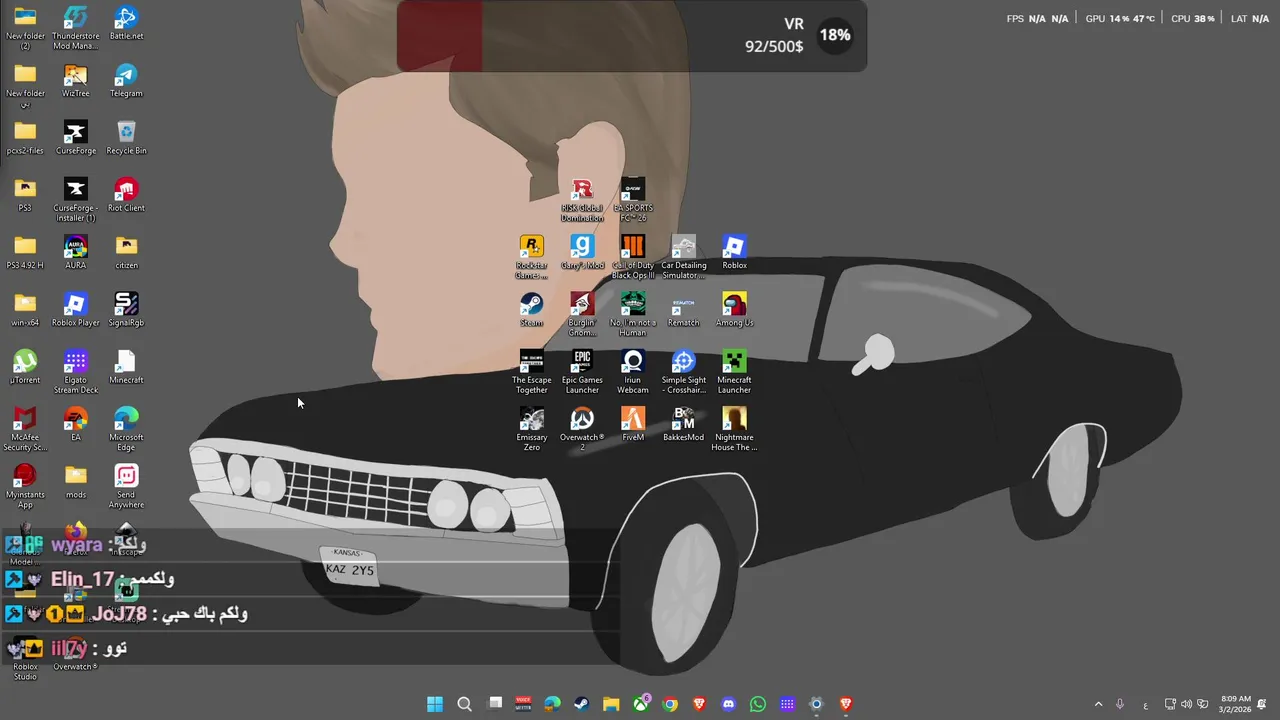
Task: Open Epic Games Launcher icon
Action: point(582,371)
